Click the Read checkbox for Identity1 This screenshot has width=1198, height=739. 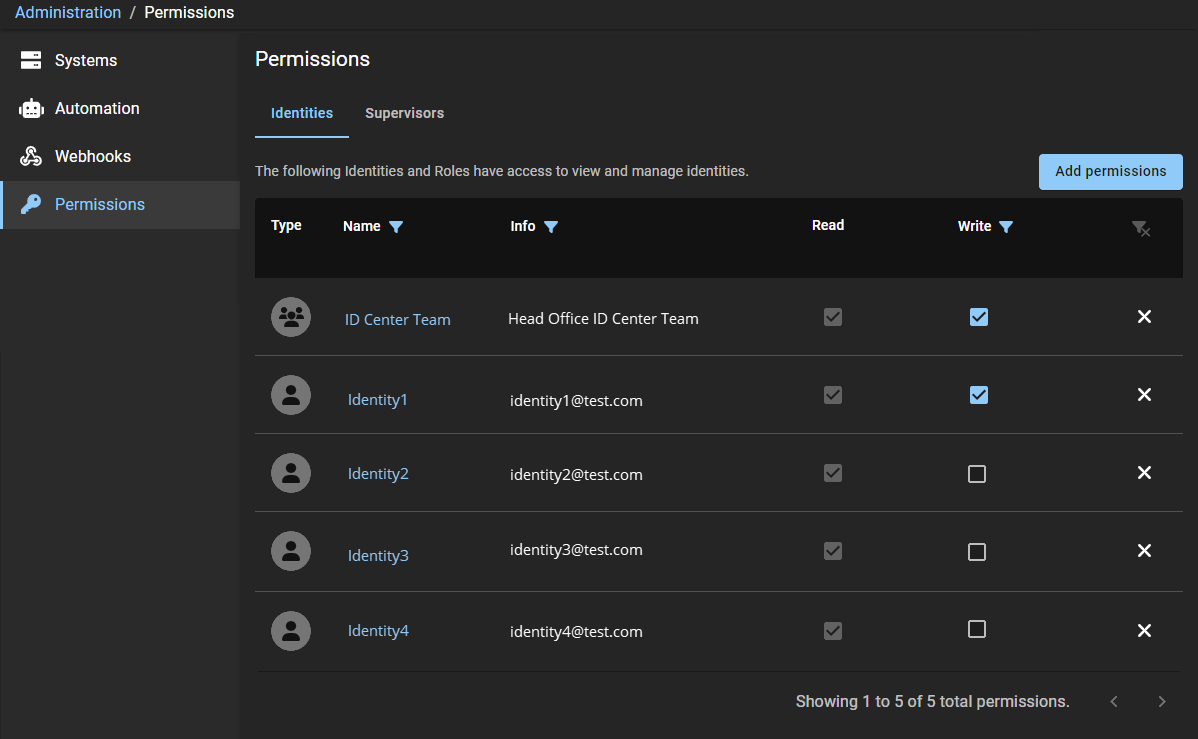point(833,395)
